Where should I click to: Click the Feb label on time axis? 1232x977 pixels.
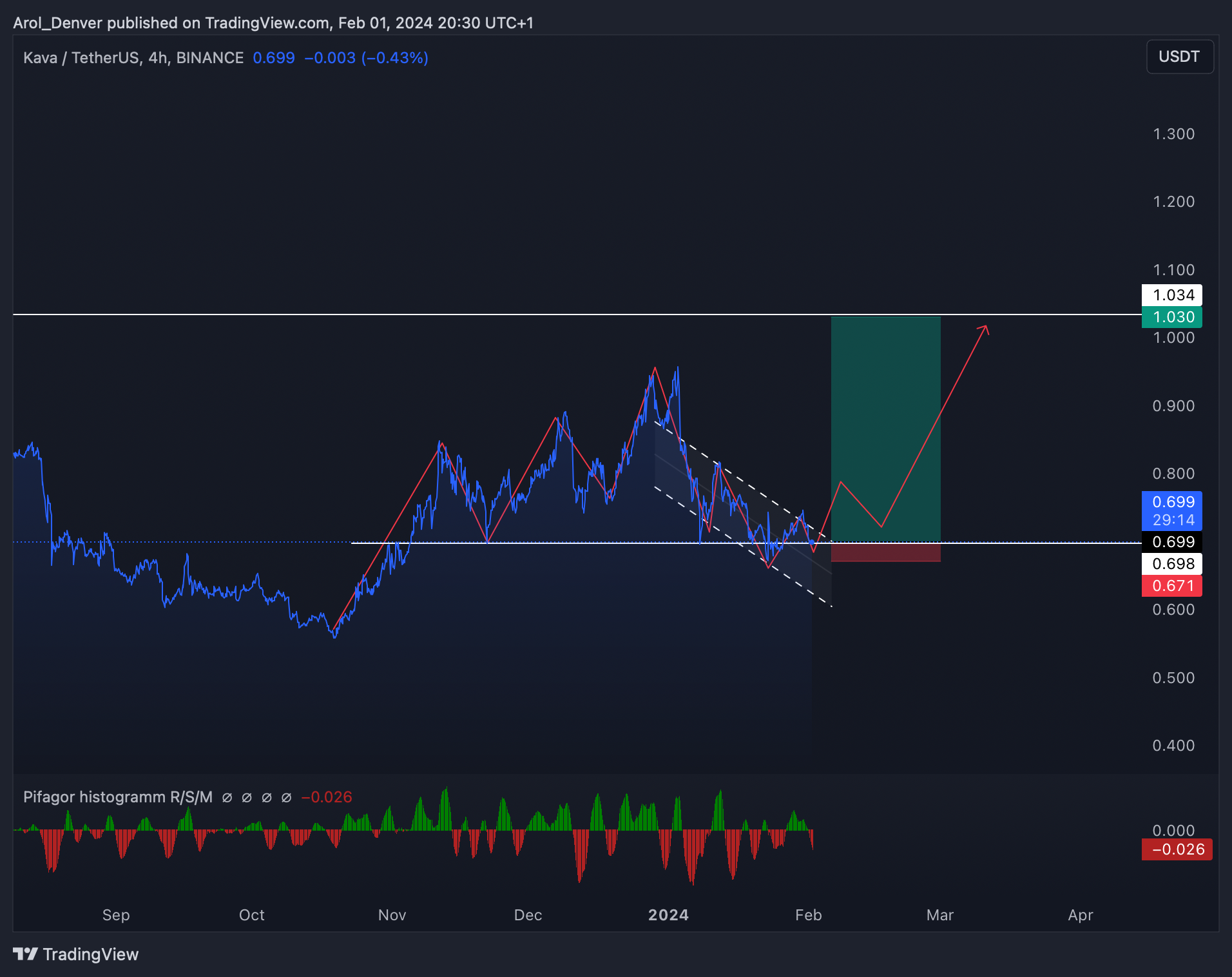click(809, 915)
